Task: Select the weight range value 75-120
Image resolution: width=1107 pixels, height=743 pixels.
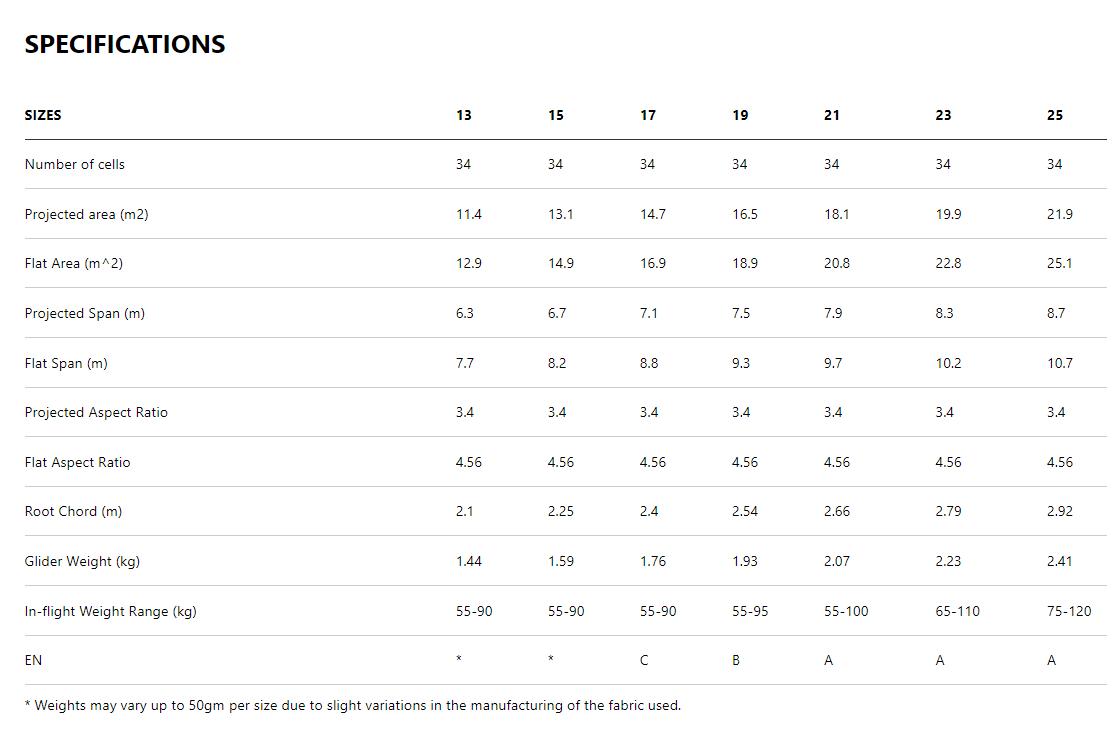Action: pos(1069,611)
